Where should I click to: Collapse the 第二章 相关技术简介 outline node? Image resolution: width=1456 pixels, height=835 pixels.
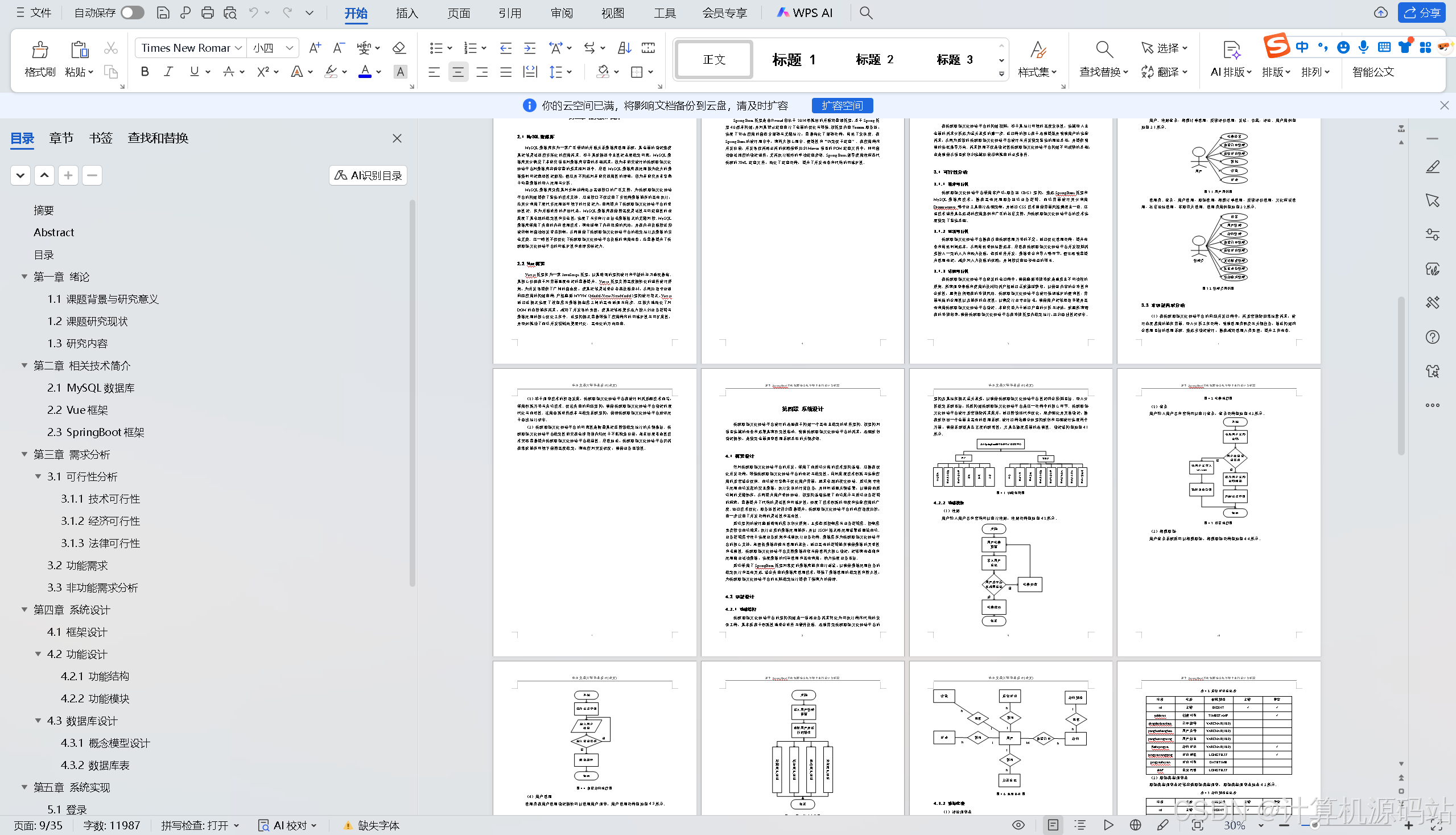[24, 365]
